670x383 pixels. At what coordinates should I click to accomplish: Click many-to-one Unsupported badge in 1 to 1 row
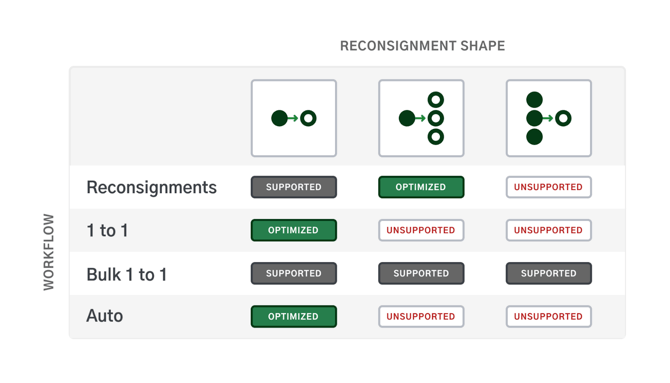click(x=549, y=230)
